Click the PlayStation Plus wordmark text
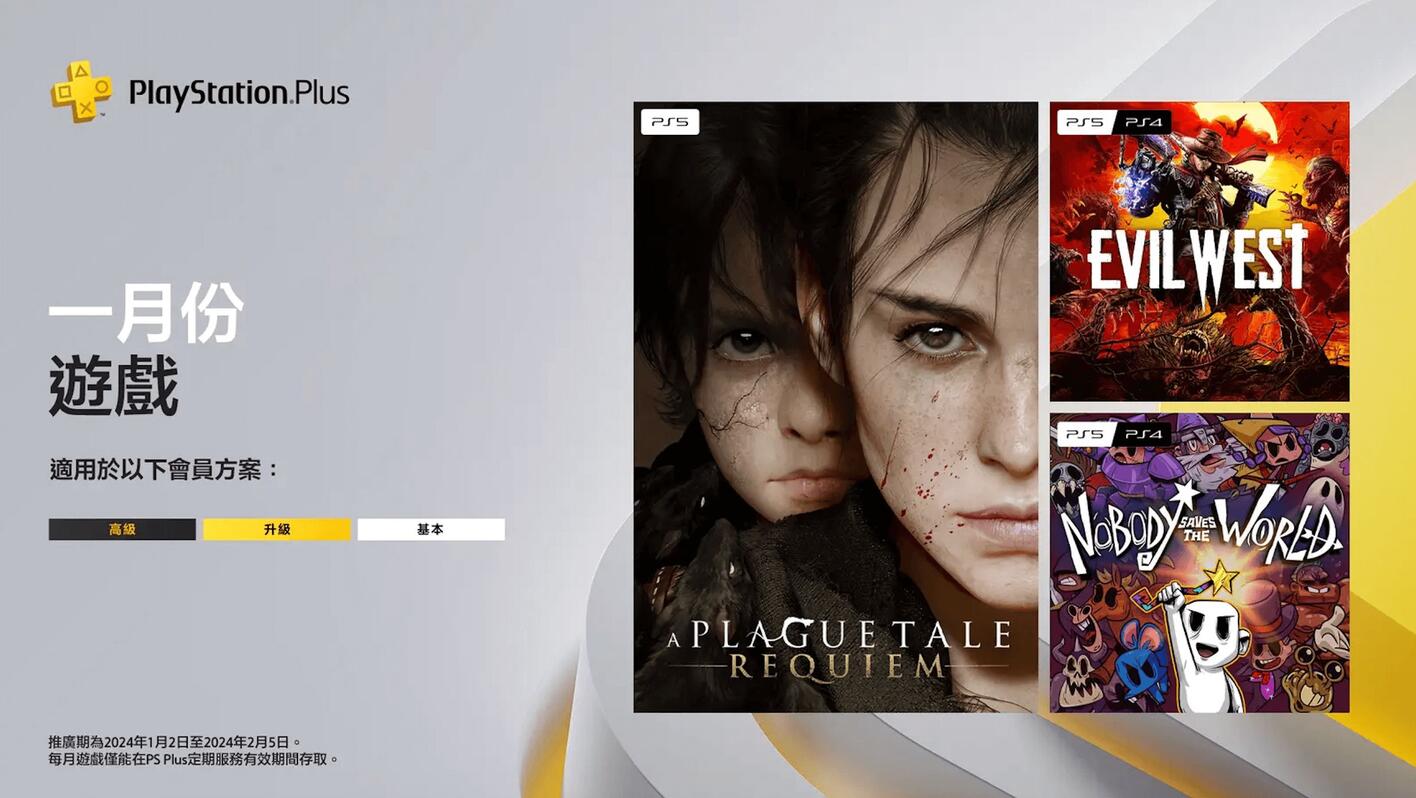 point(239,94)
